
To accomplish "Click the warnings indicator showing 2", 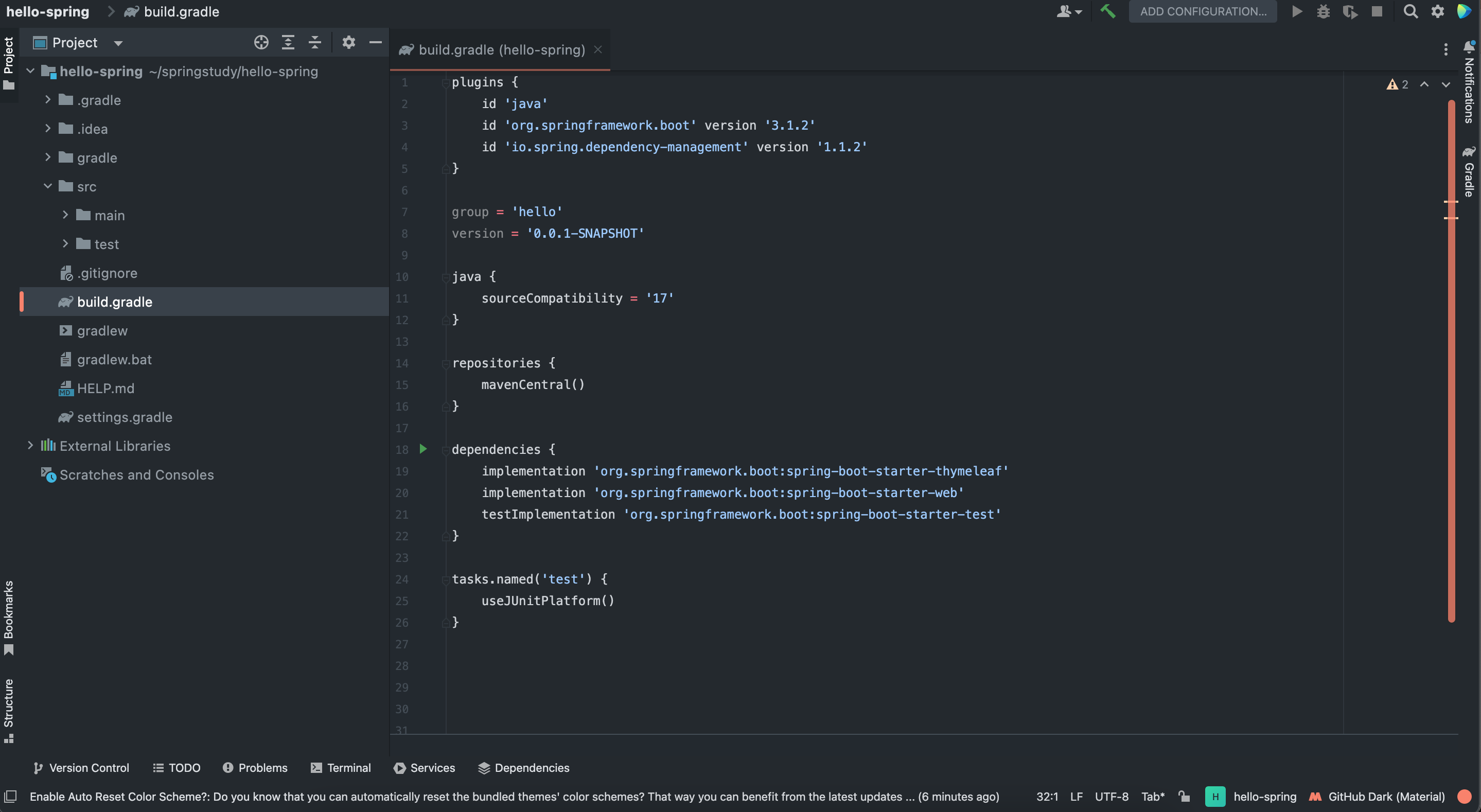I will coord(1397,84).
